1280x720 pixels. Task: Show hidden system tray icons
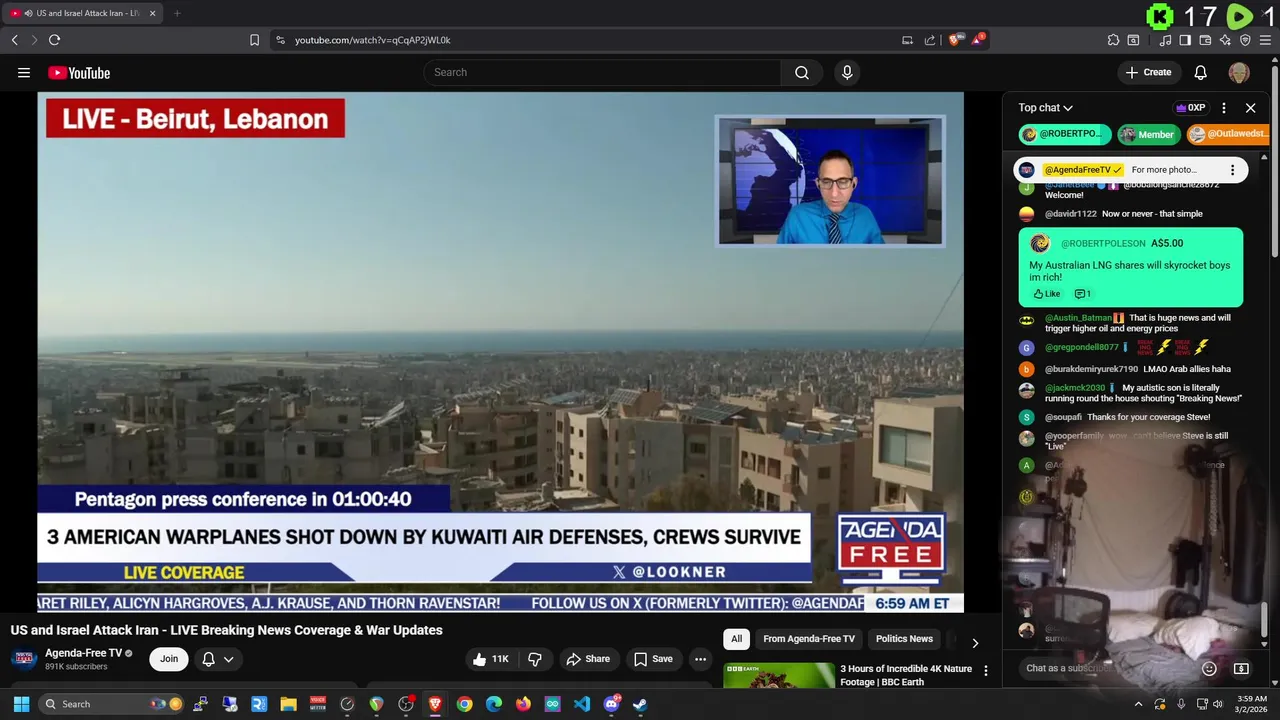coord(1138,704)
